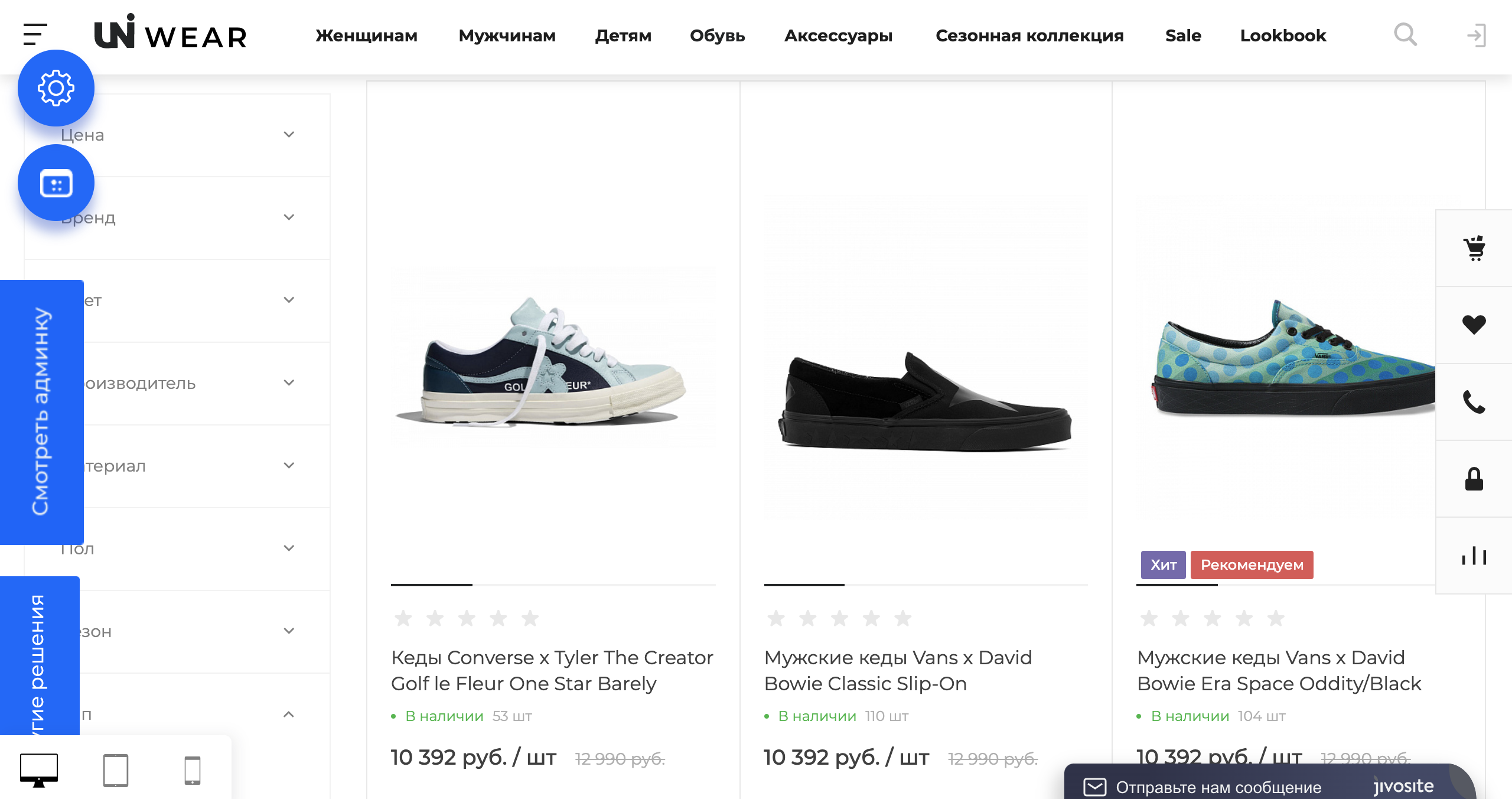
Task: Open Converse x Tyler The Creator product link
Action: click(x=552, y=670)
